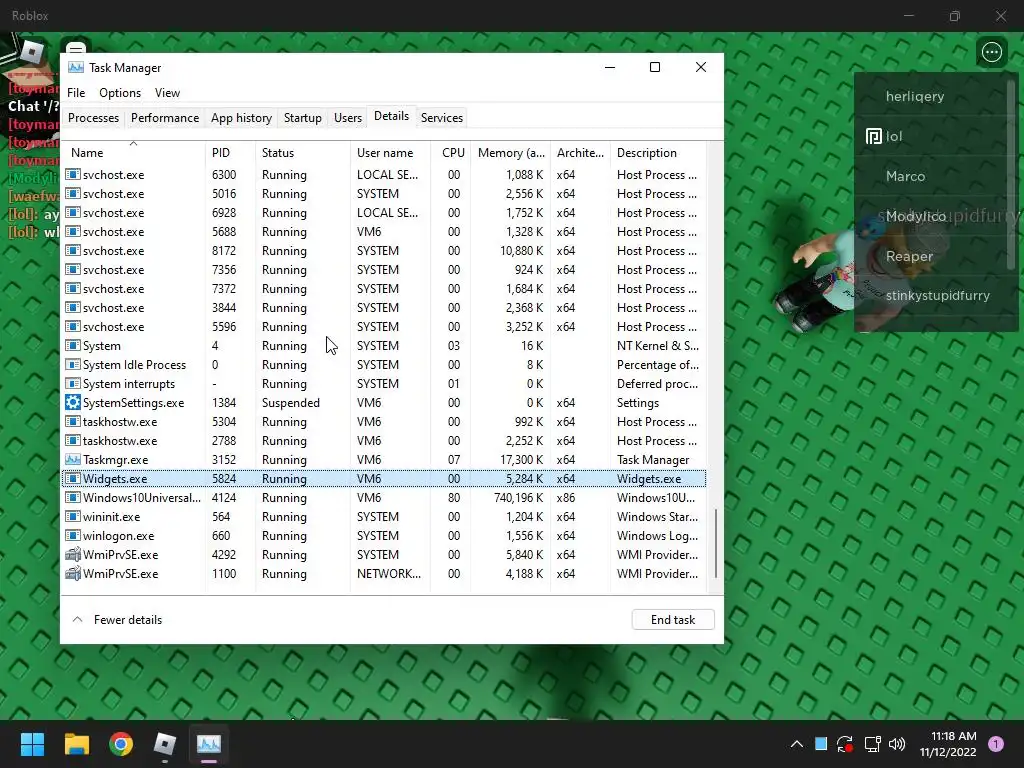
Task: Sort by the CPU column header
Action: [x=451, y=152]
